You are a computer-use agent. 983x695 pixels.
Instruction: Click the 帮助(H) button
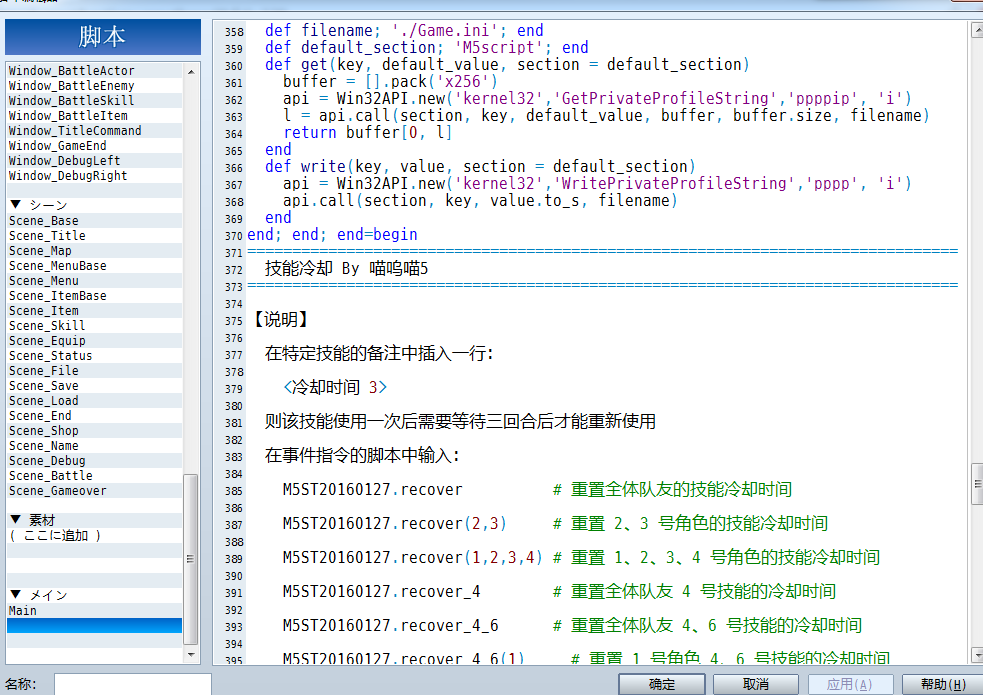[942, 684]
